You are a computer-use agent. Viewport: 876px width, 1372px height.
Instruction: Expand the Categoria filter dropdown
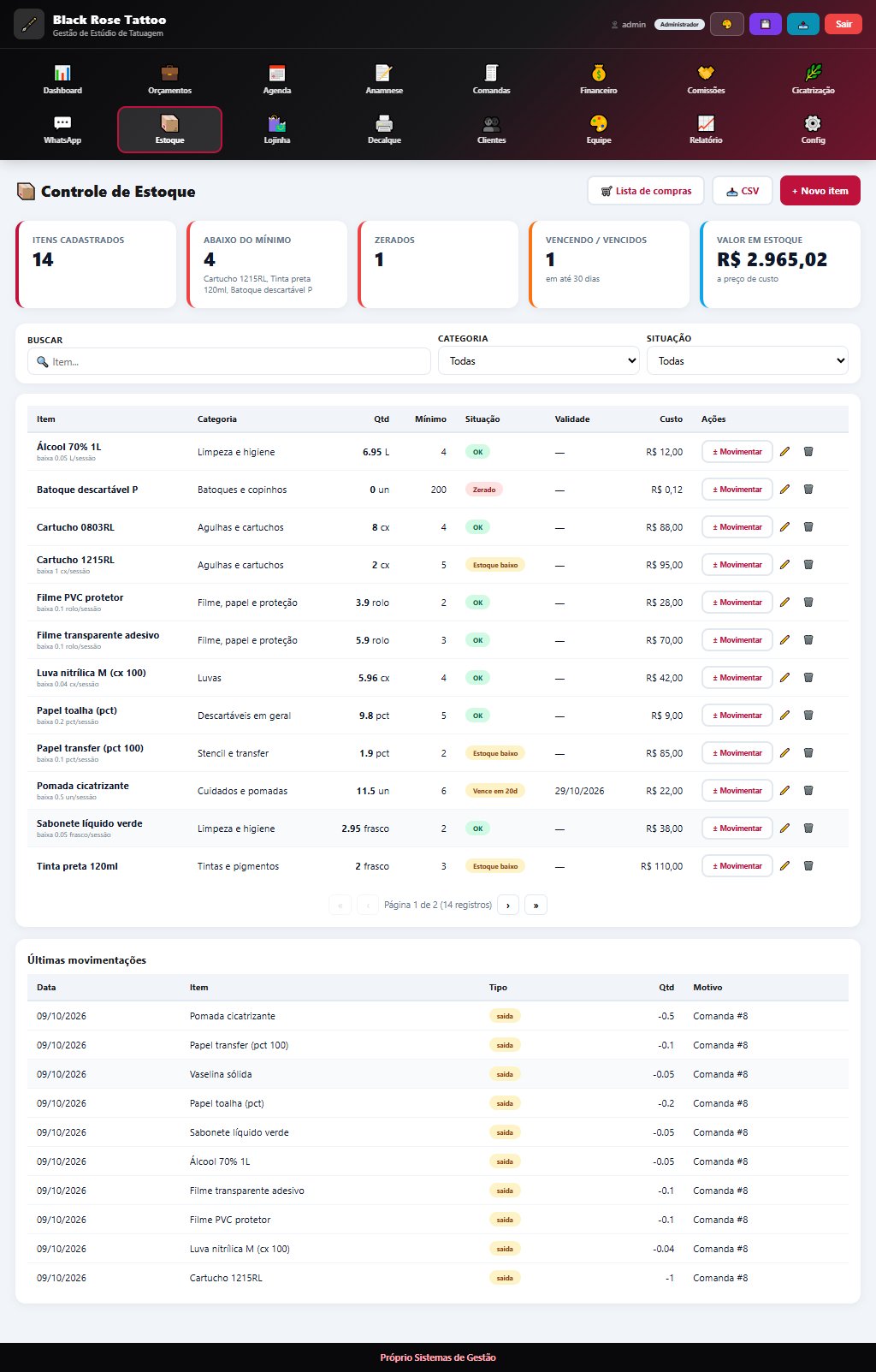pyautogui.click(x=539, y=360)
